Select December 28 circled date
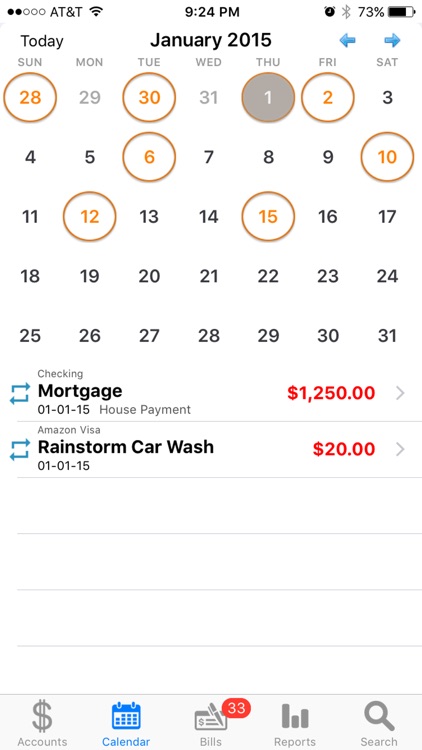The image size is (422, 750). [30, 97]
